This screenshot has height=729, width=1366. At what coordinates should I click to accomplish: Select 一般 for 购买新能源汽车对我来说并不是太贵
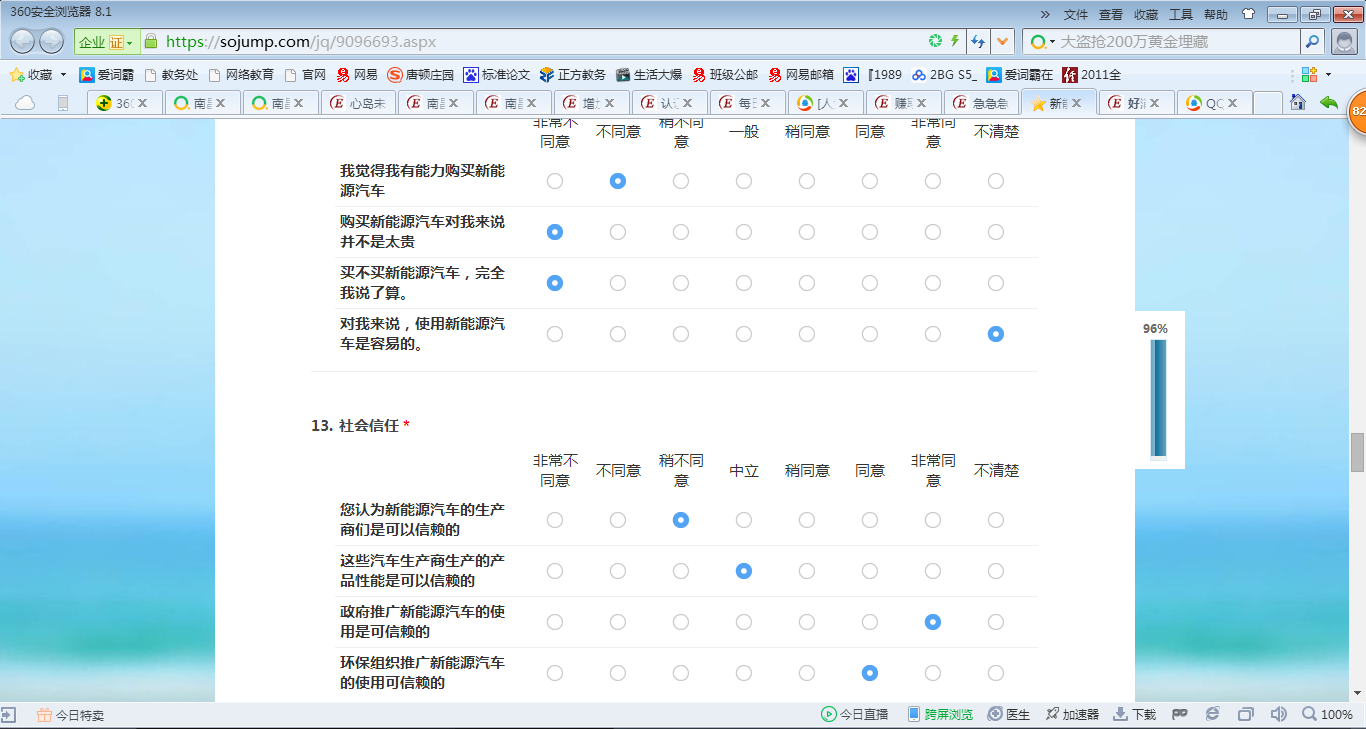(x=744, y=232)
